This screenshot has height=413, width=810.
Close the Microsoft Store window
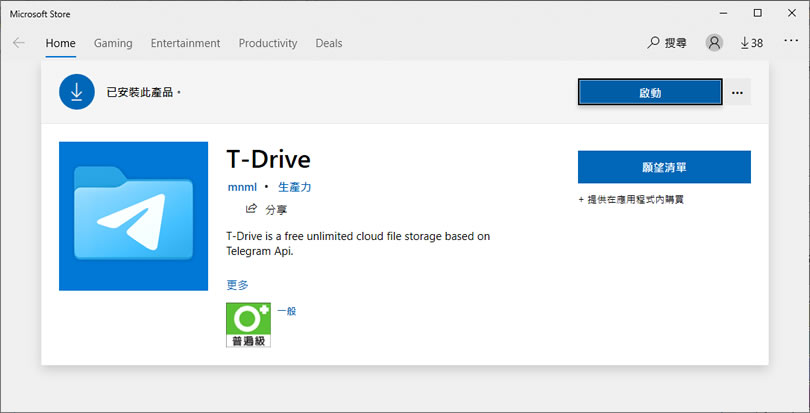tap(792, 13)
